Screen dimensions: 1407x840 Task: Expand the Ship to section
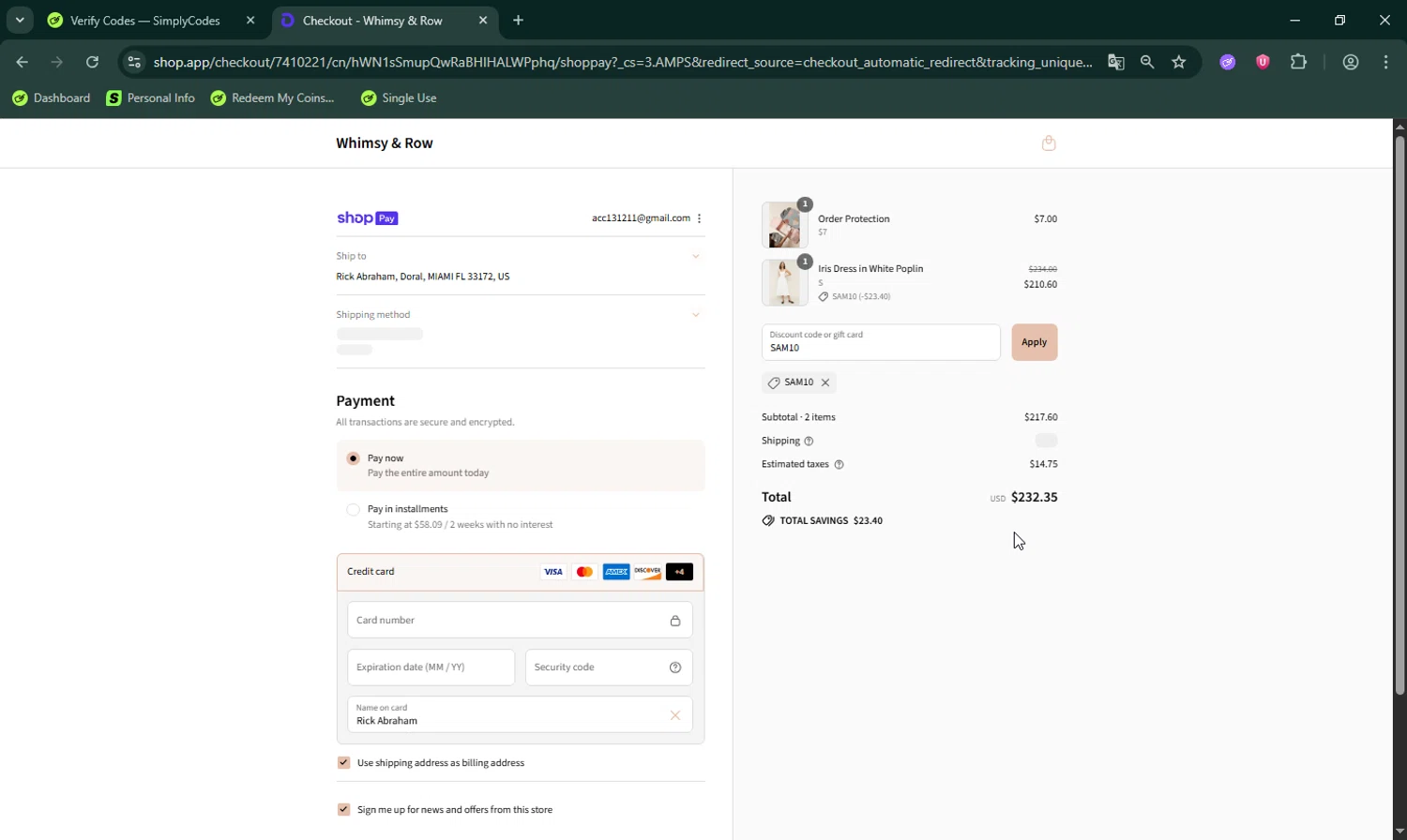tap(696, 256)
